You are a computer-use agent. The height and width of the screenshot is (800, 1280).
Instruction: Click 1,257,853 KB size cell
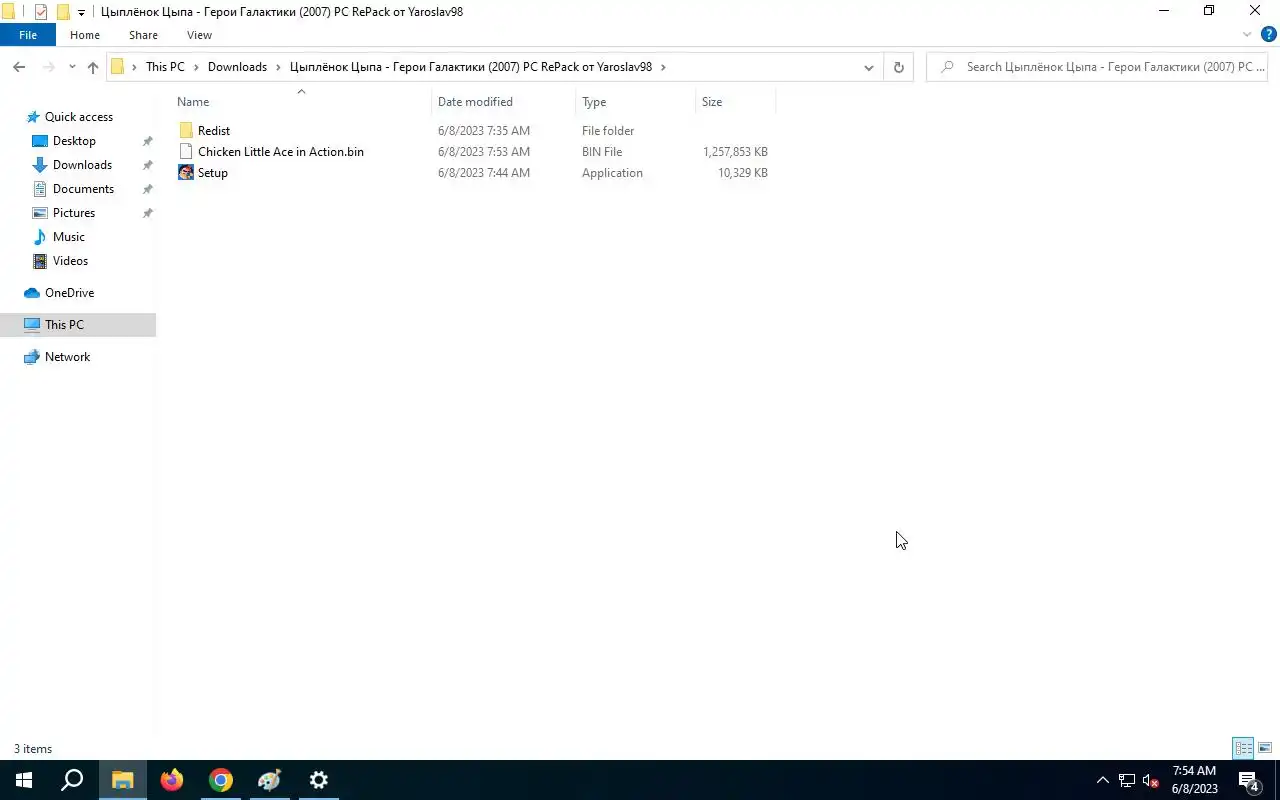tap(735, 152)
